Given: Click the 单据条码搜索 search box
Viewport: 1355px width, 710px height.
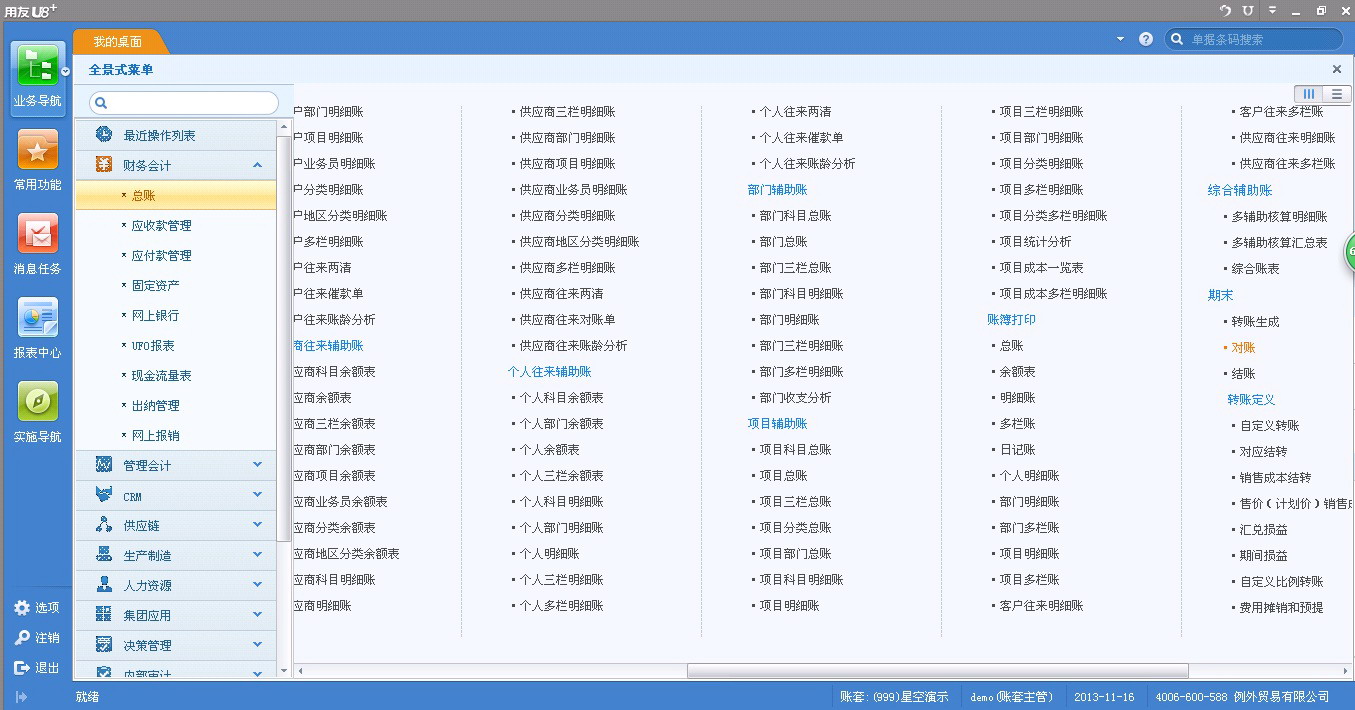Looking at the screenshot, I should tap(1254, 39).
